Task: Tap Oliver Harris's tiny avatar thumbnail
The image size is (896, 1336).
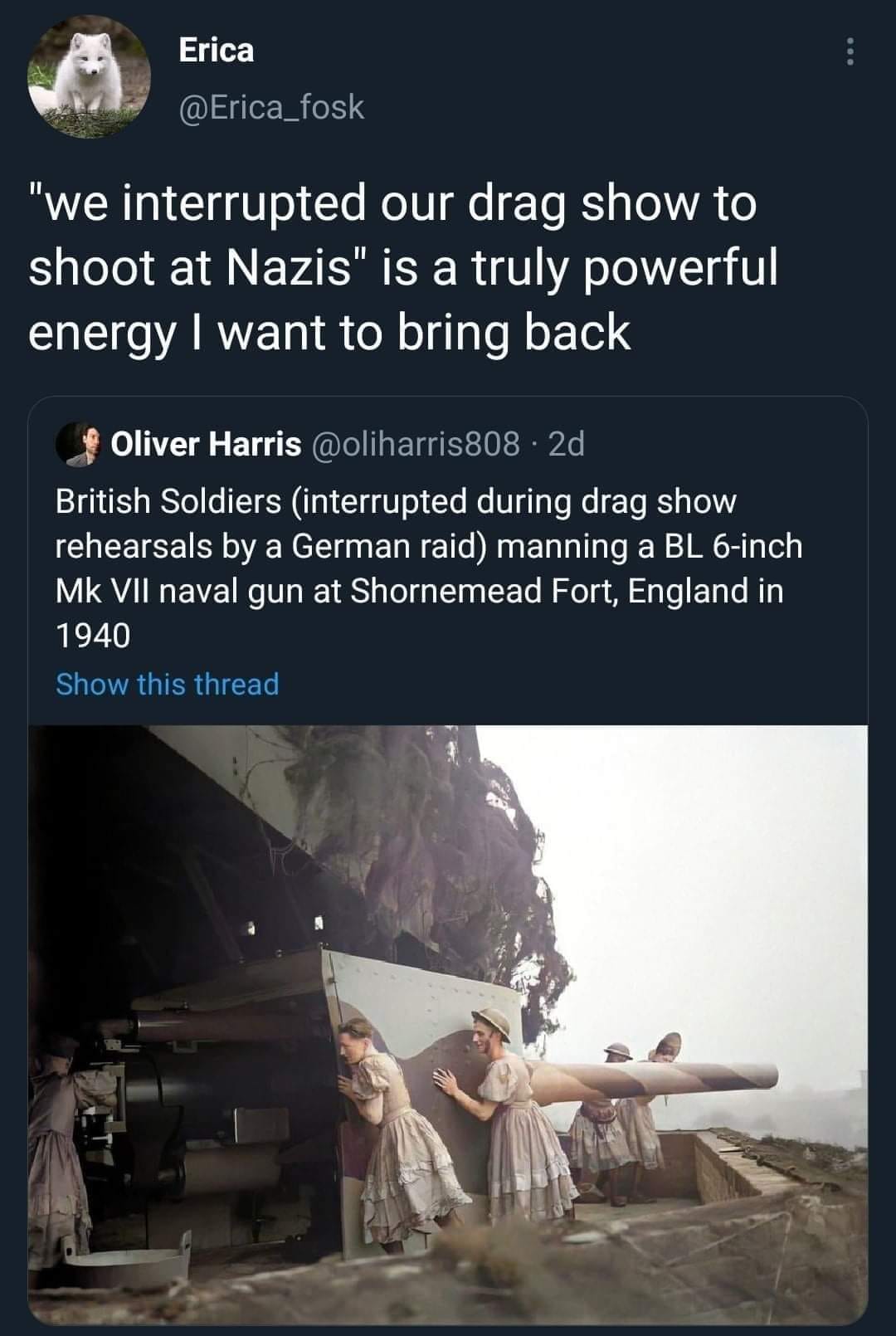Action: point(80,445)
